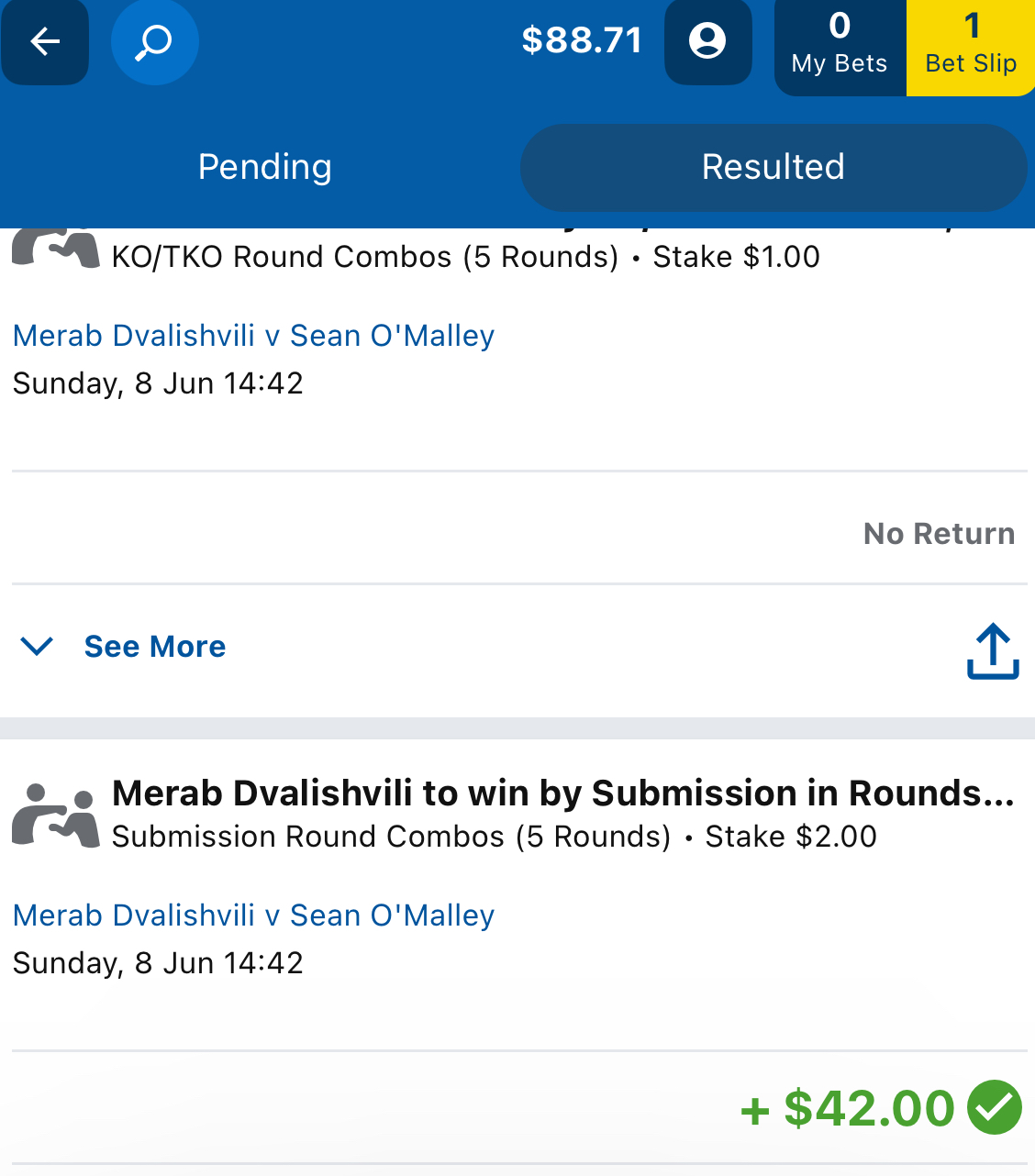Viewport: 1035px width, 1176px height.
Task: Open the yellow Bet Slip
Action: coord(971,46)
